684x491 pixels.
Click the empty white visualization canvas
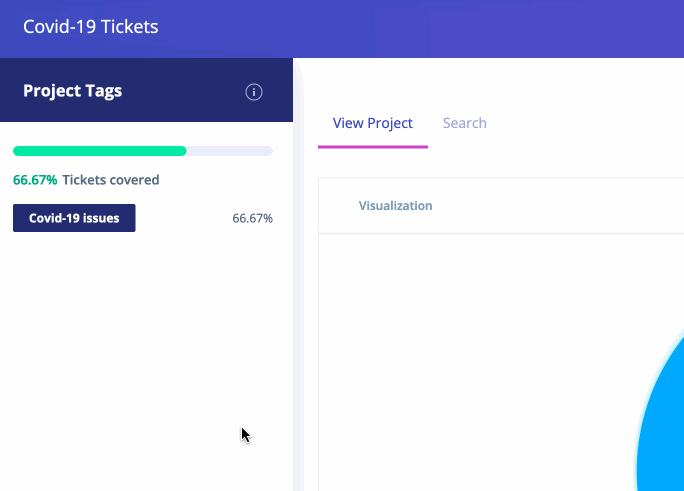click(470, 350)
